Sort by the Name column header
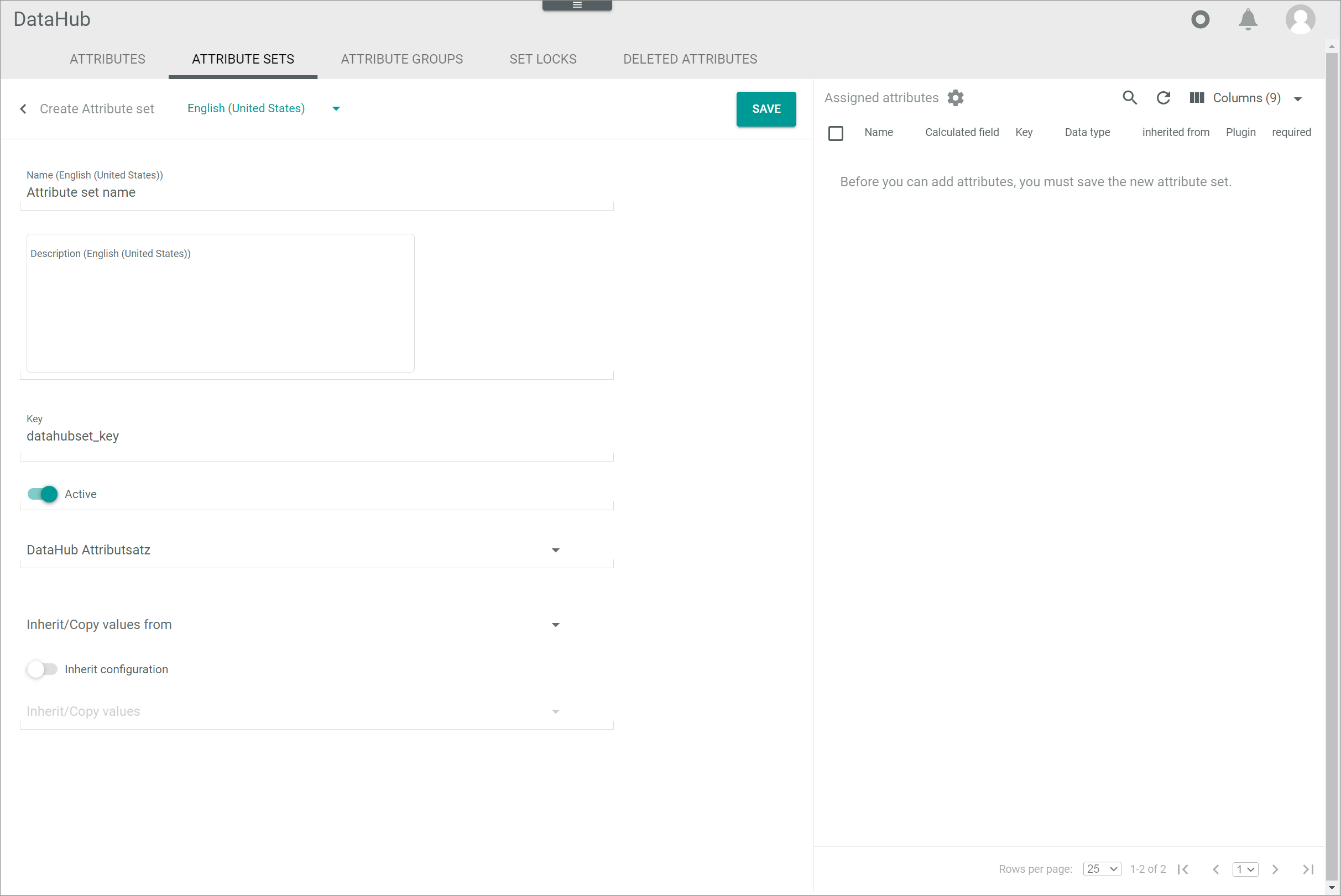This screenshot has width=1341, height=896. (x=879, y=132)
